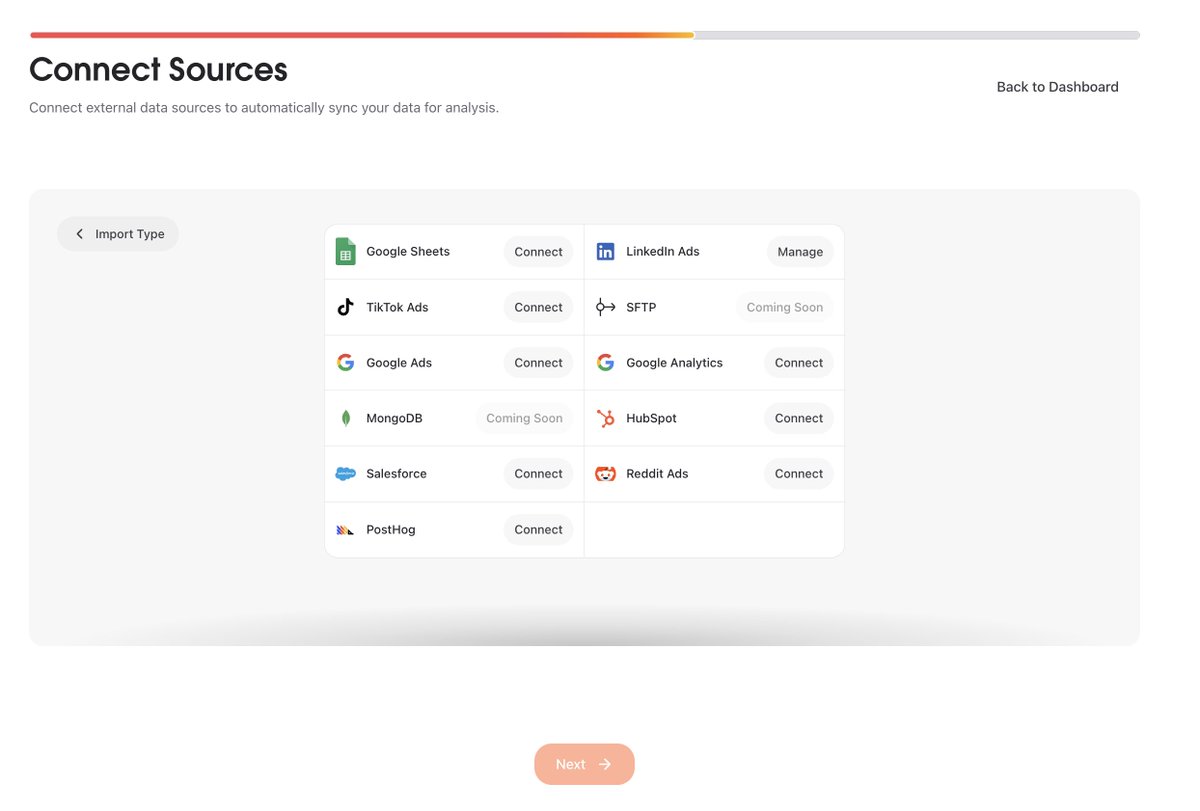This screenshot has width=1200, height=811.
Task: Click the Google Ads label
Action: [x=399, y=363]
